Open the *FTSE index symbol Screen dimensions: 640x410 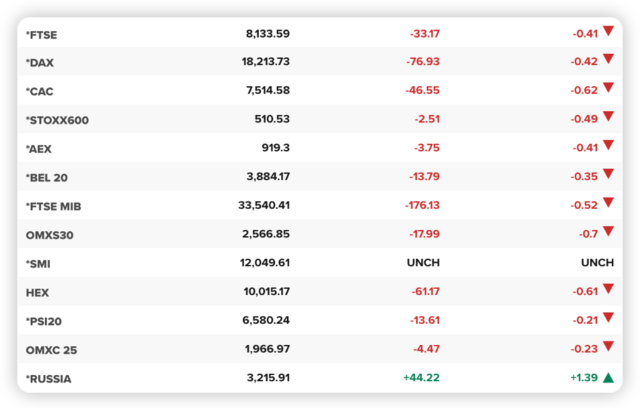tap(42, 35)
